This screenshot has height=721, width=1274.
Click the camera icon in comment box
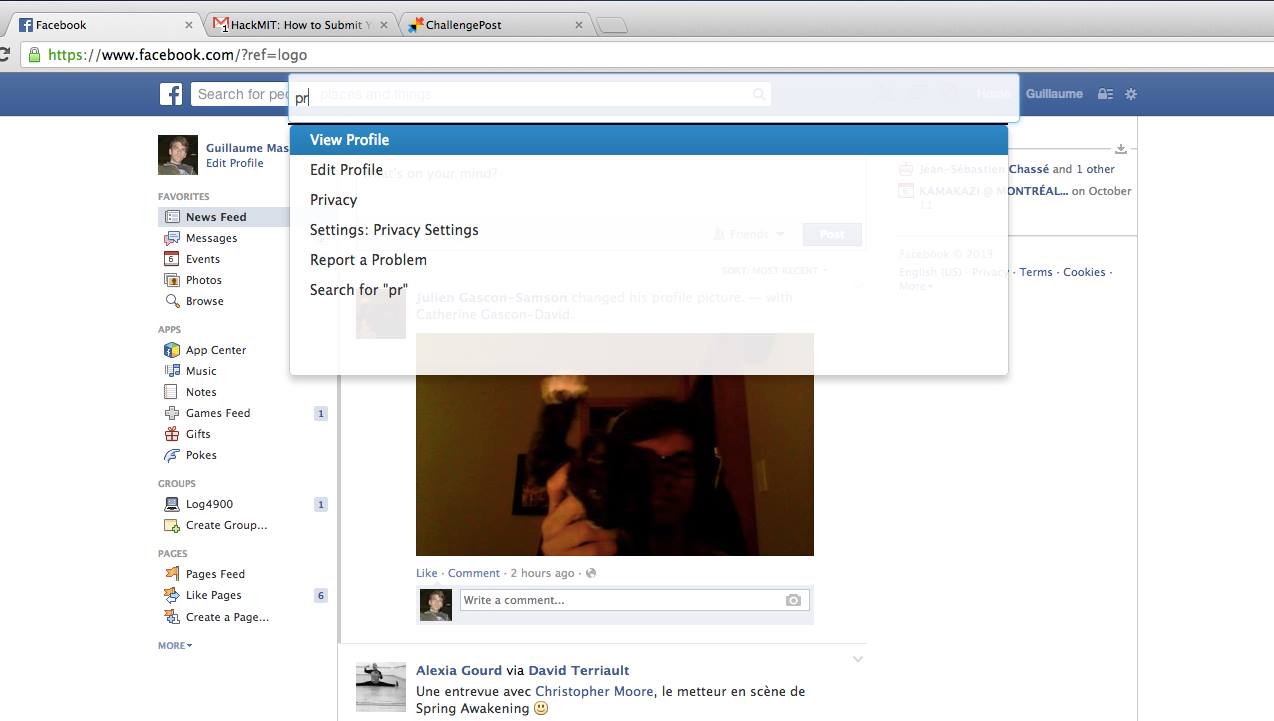[793, 600]
